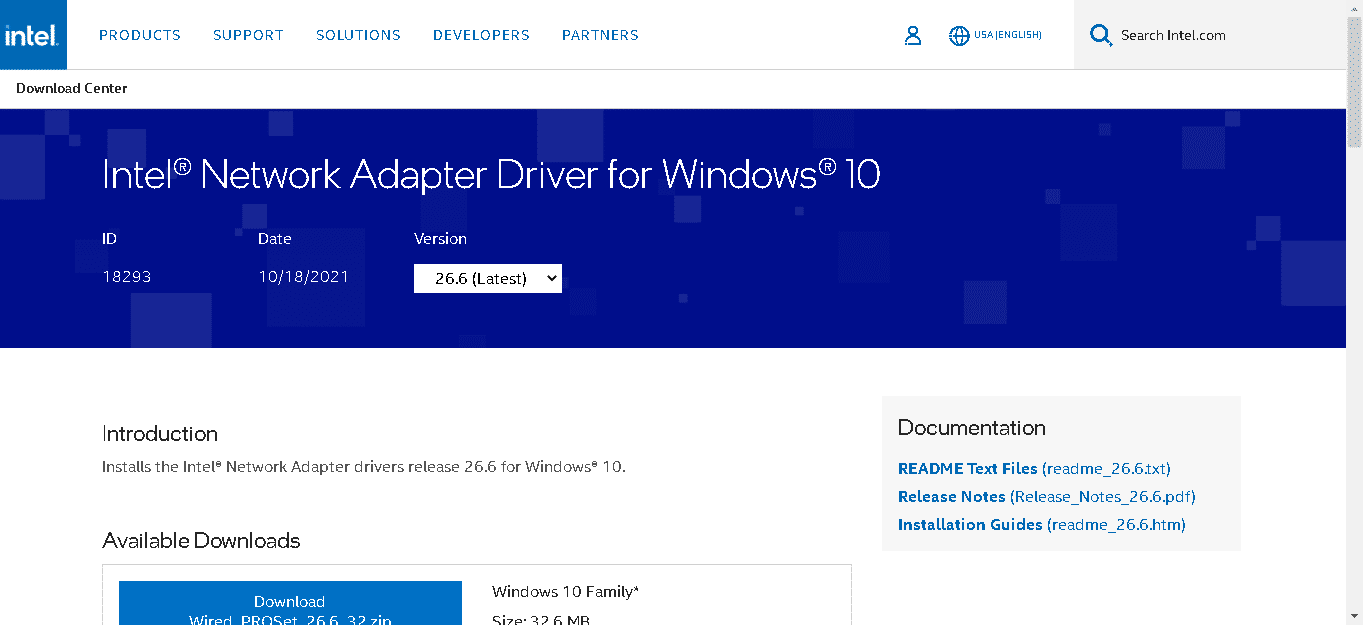Viewport: 1363px width, 625px height.
Task: Click the USA (English) region label
Action: point(1008,35)
